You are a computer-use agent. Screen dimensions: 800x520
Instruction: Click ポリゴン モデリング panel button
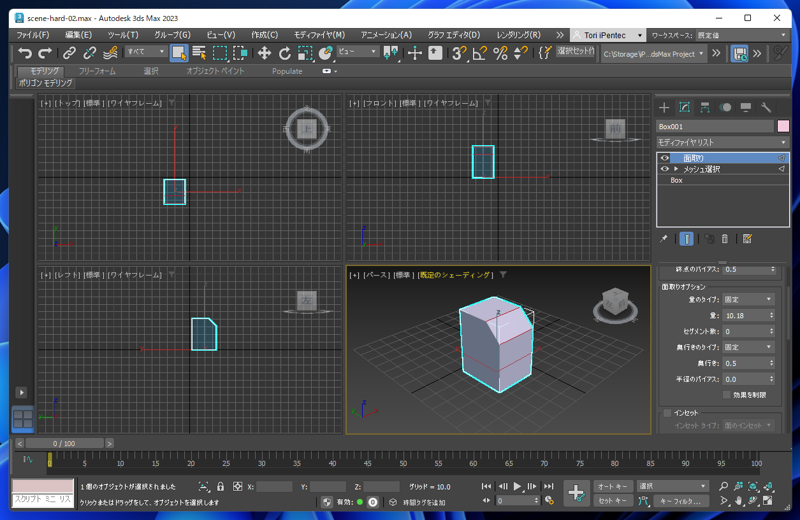45,83
